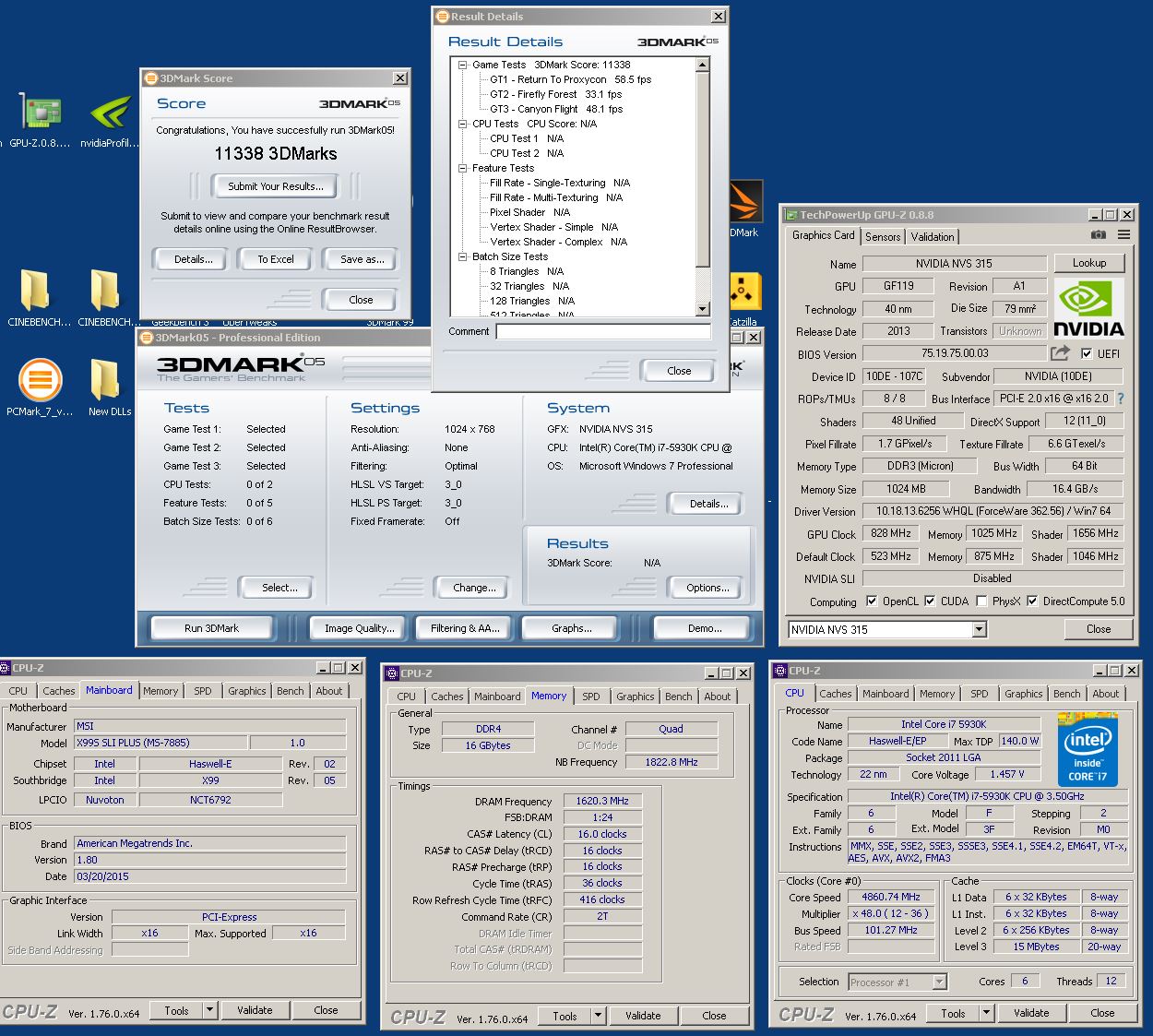This screenshot has height=1036, width=1153.
Task: Click Run 3DMark button
Action: (x=211, y=628)
